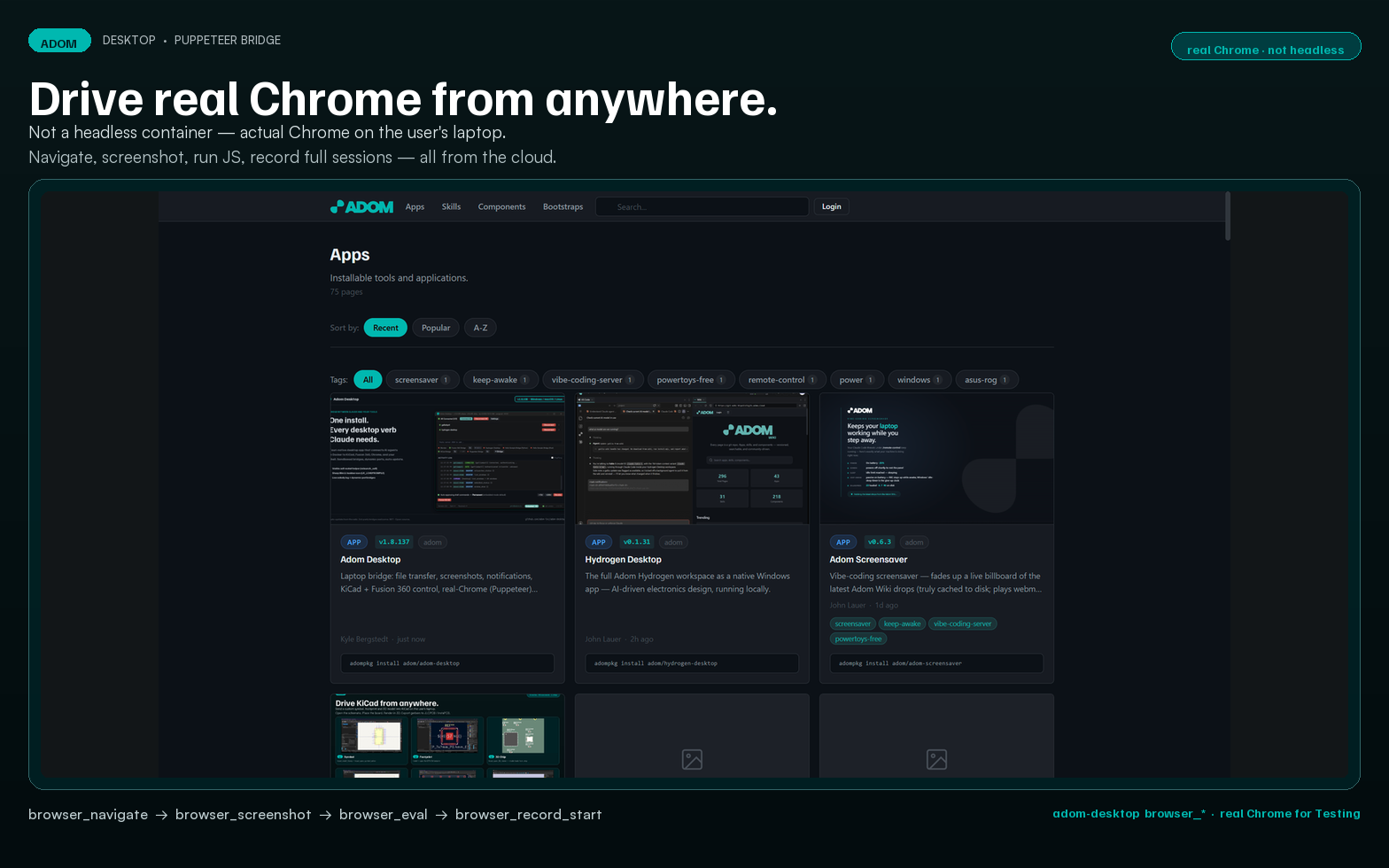Filter by the remote-control tag

(x=781, y=380)
